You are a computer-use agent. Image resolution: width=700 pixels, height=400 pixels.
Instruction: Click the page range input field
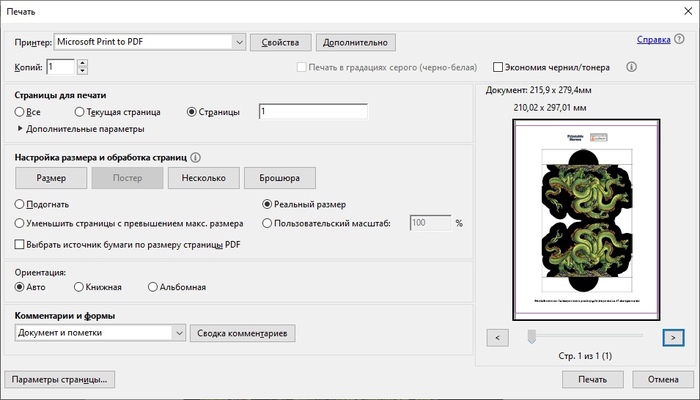click(312, 112)
